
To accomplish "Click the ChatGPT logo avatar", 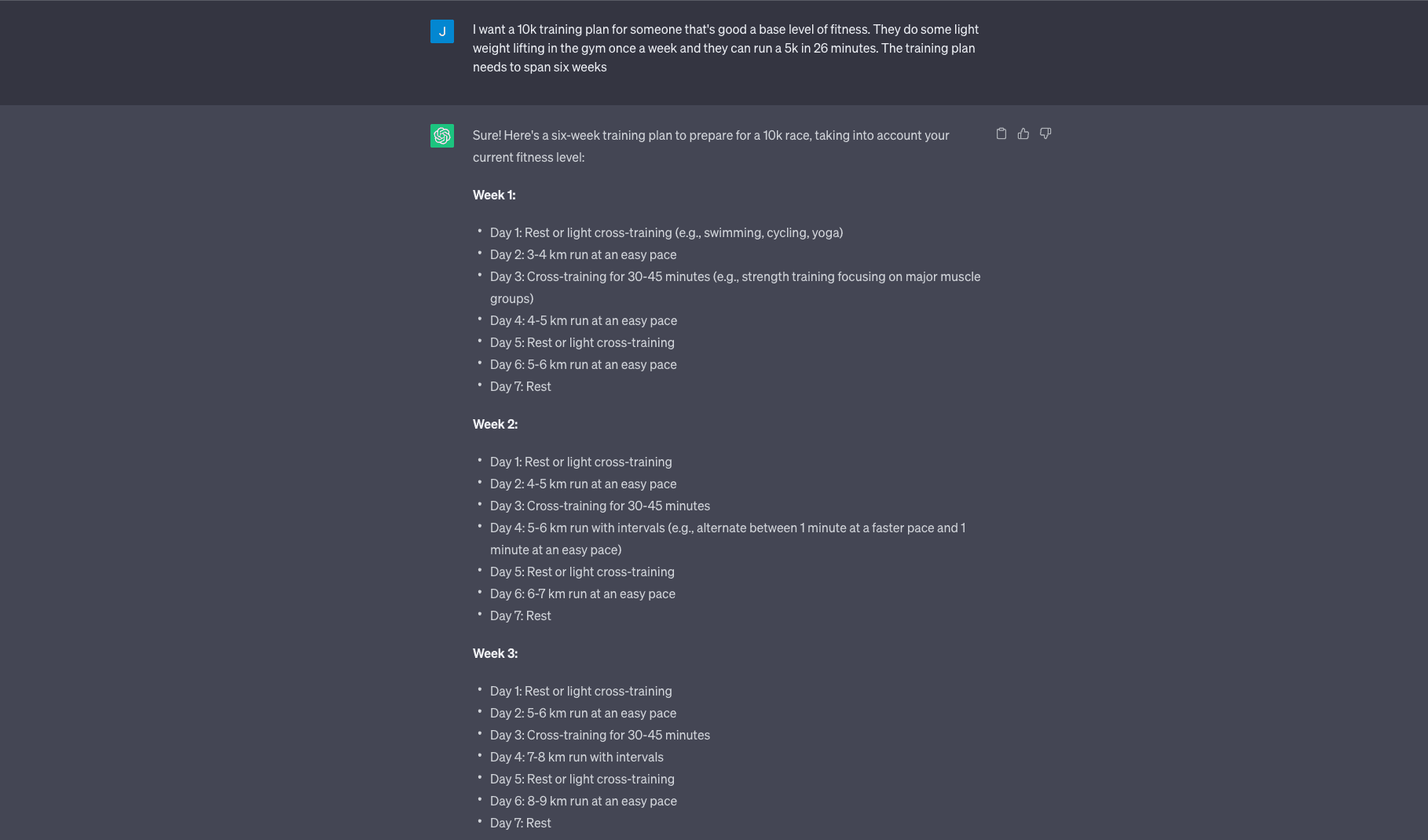I will pyautogui.click(x=442, y=136).
